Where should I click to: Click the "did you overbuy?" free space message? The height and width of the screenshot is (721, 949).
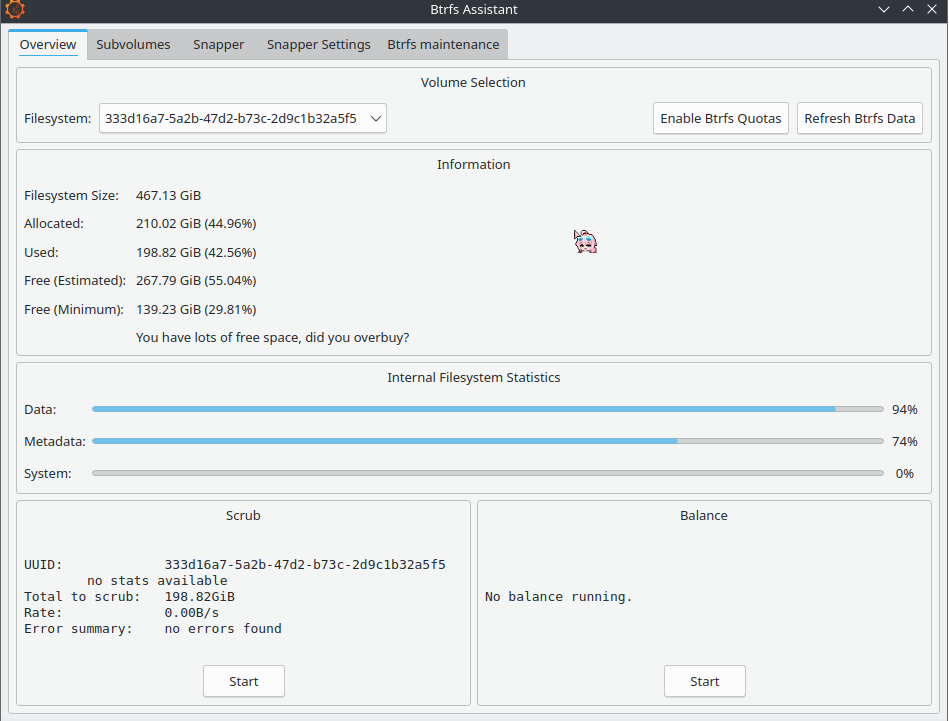(272, 338)
